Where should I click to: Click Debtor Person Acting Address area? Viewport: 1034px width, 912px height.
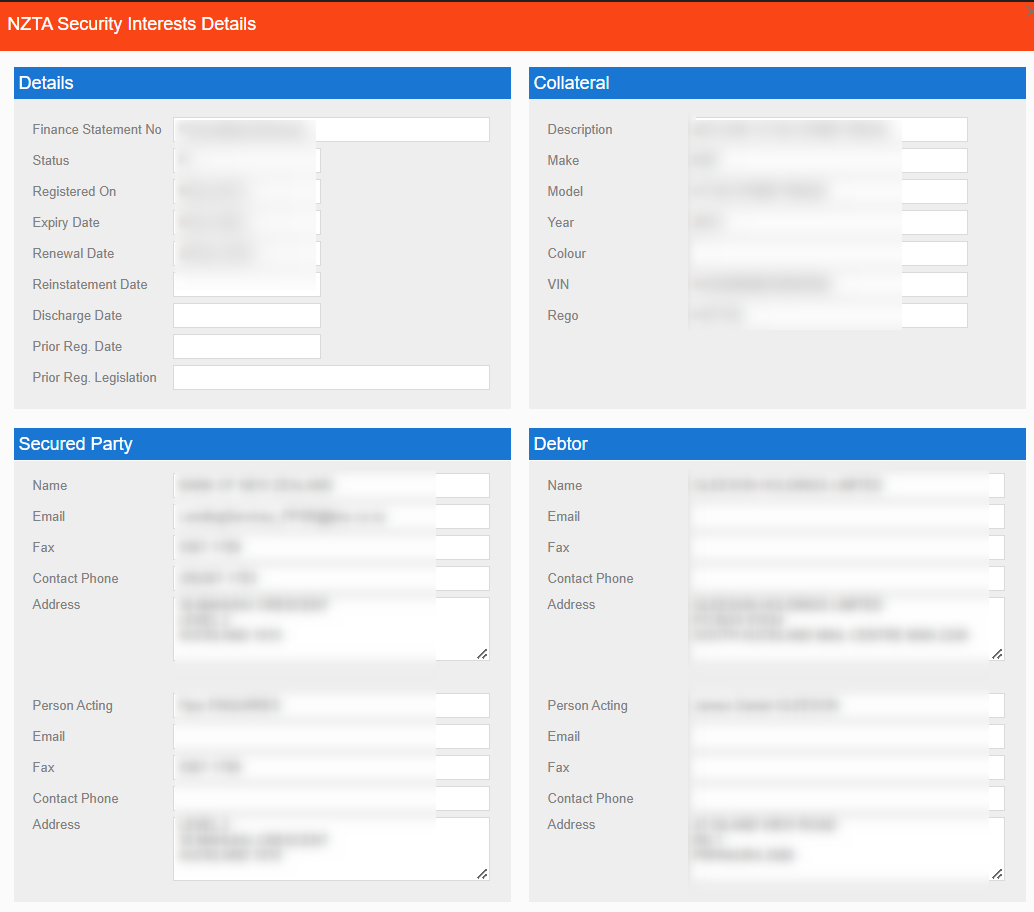[846, 849]
